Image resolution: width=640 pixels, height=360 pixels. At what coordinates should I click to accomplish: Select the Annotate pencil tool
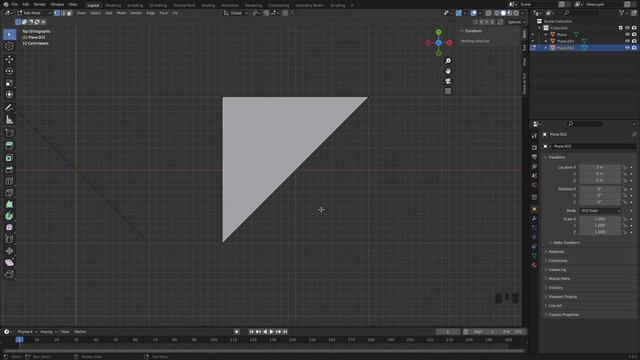click(9, 108)
